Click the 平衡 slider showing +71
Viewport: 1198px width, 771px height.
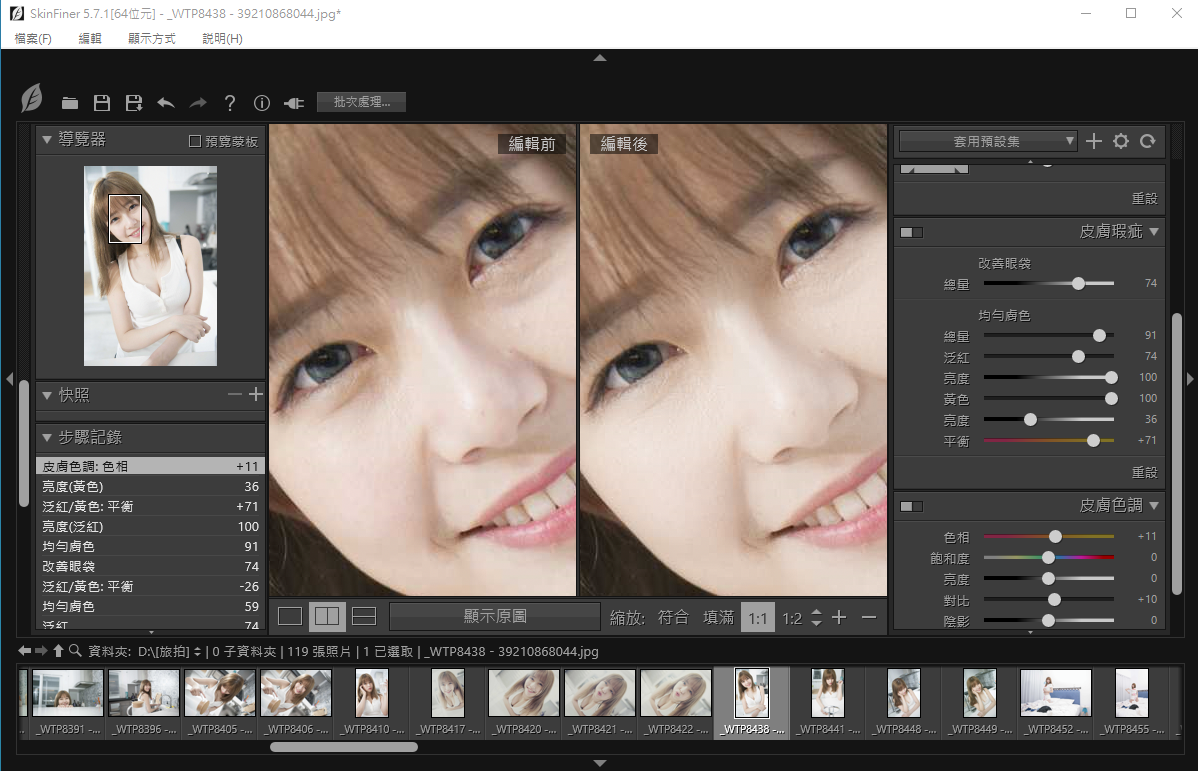click(1049, 441)
